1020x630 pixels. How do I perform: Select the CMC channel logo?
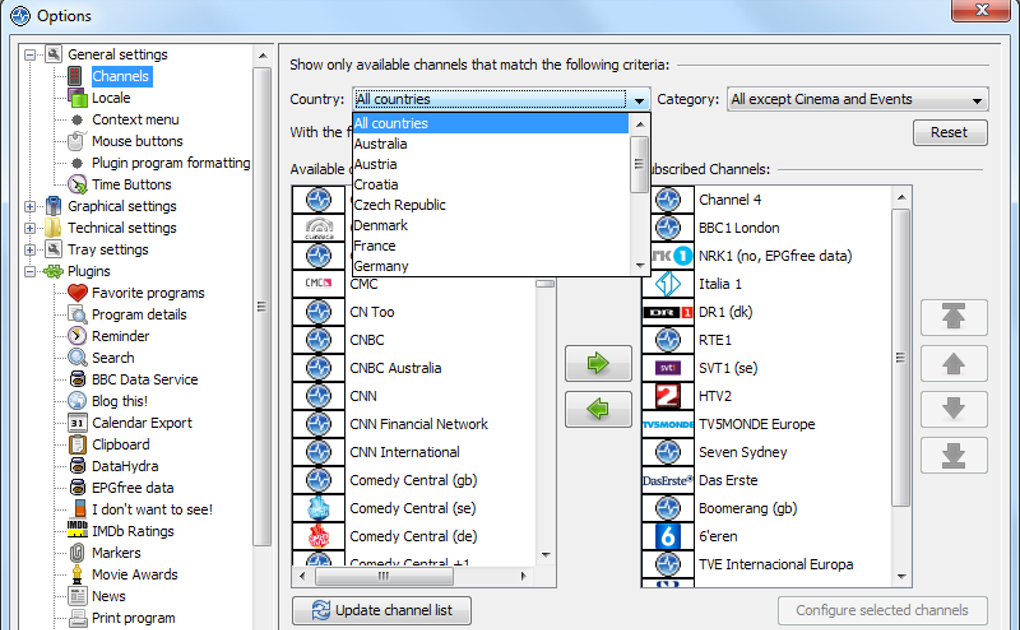(x=319, y=284)
